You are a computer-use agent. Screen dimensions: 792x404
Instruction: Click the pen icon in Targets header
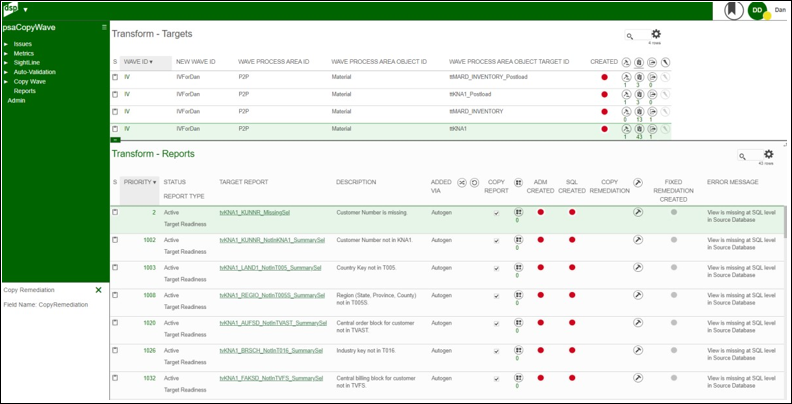click(x=665, y=62)
